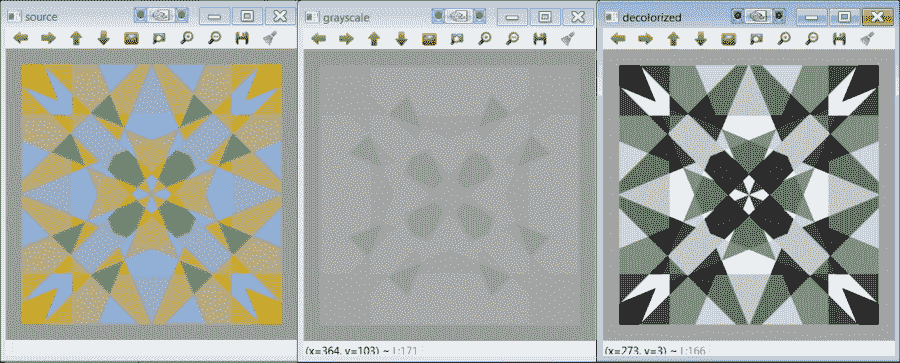Pan down in the decolorized window

pyautogui.click(x=700, y=38)
